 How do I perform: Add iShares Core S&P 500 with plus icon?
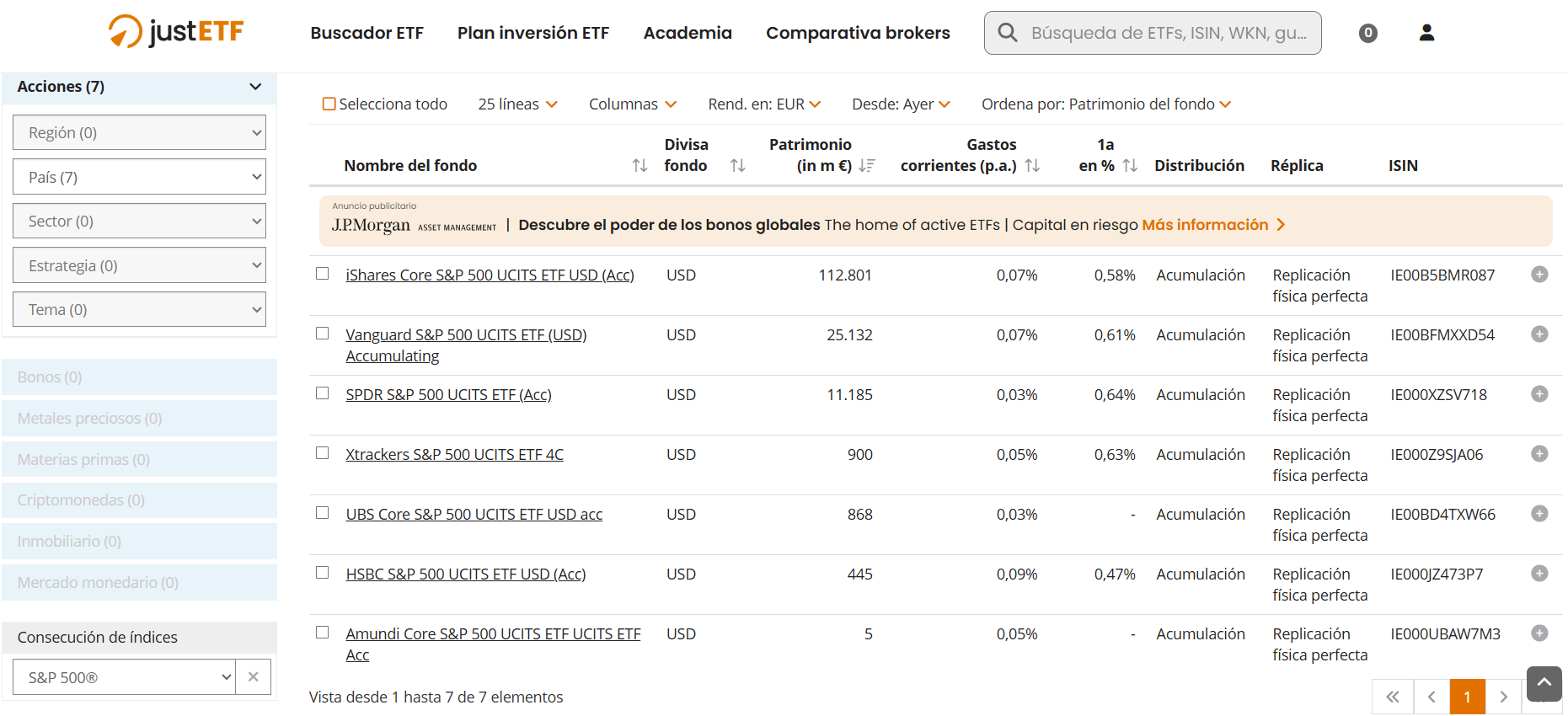1539,275
